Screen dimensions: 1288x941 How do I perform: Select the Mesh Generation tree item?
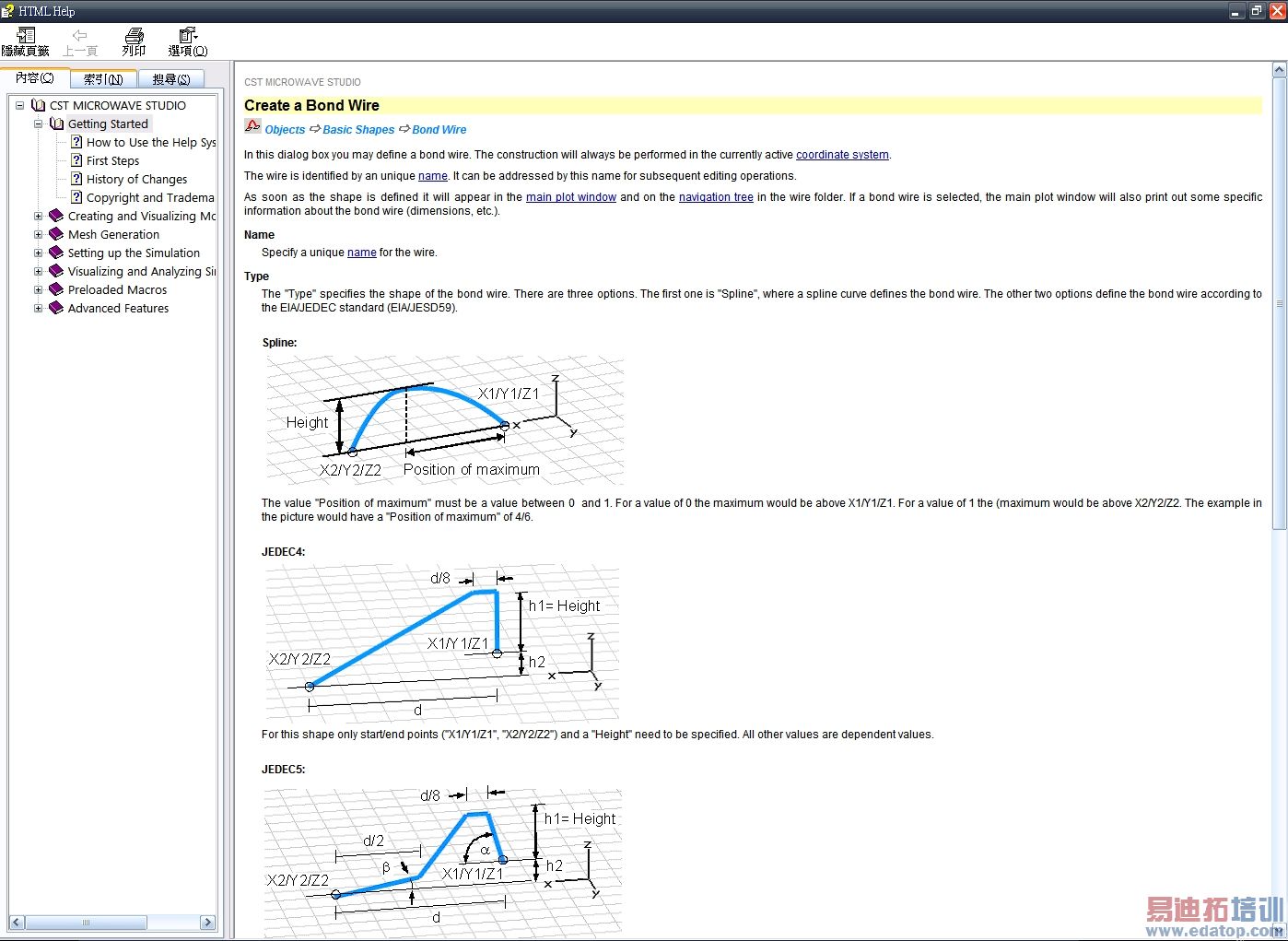(113, 234)
